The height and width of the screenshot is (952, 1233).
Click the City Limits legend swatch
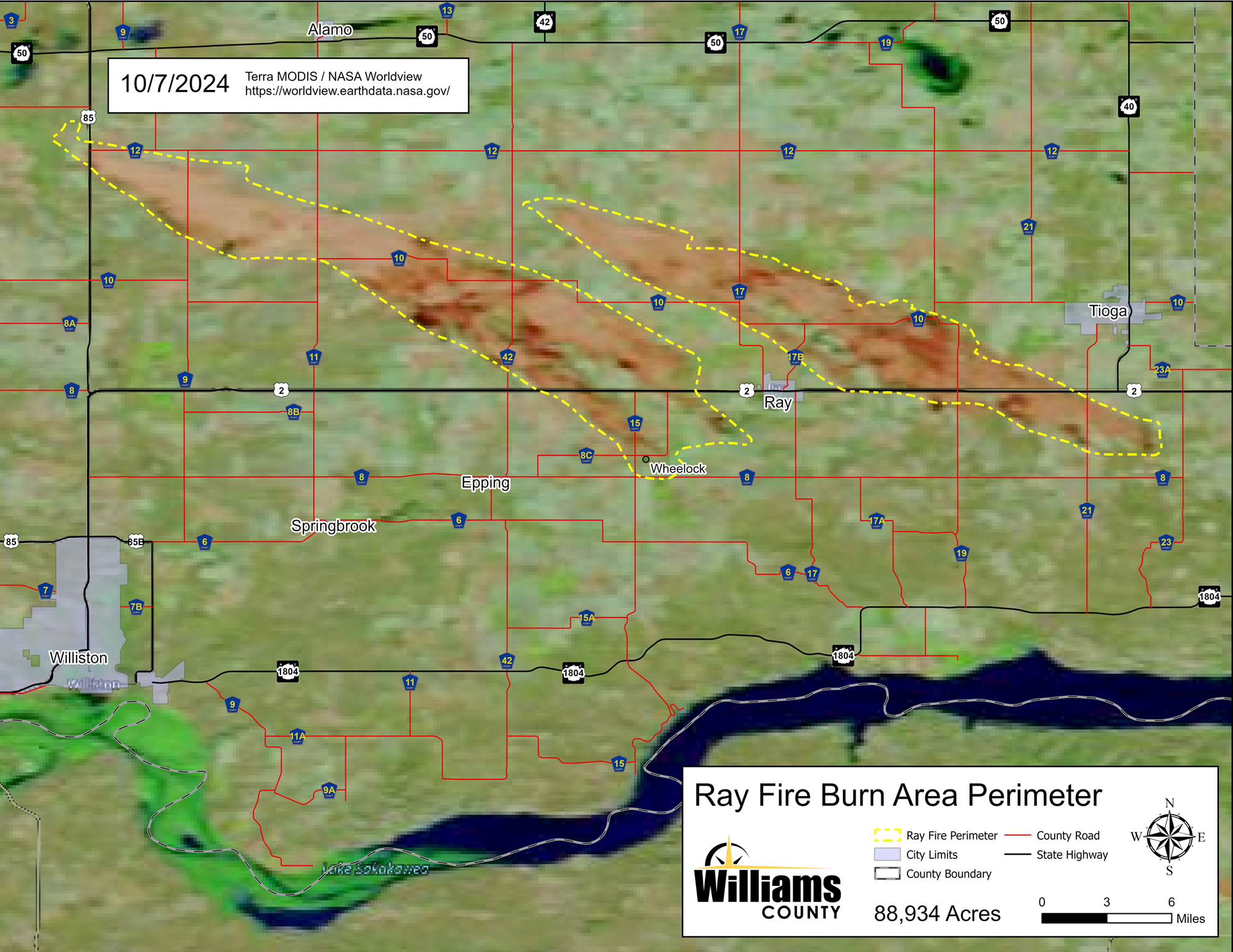coord(887,855)
